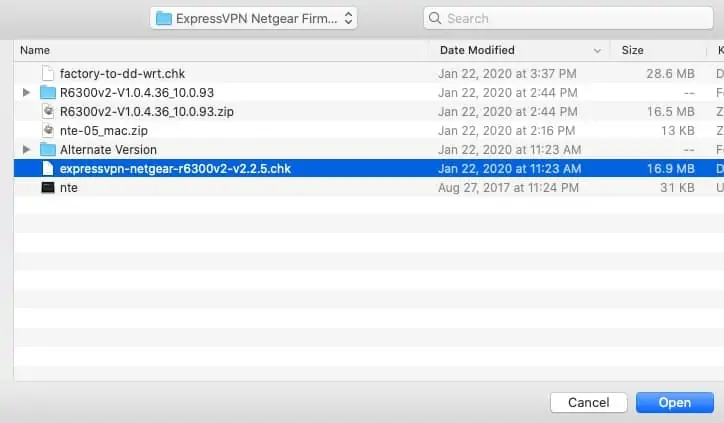Viewport: 724px width, 423px height.
Task: Expand the R6300v2-V1.0.4.36_10.0.93 folder
Action: point(26,92)
